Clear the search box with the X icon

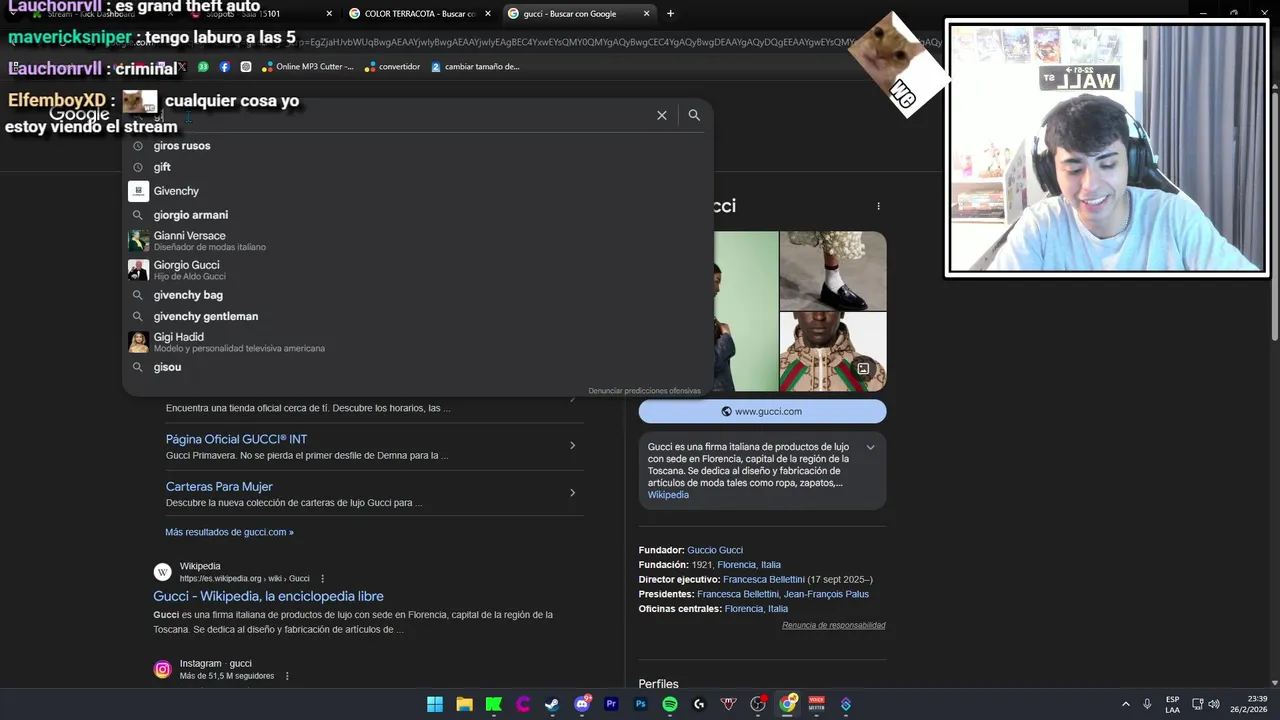click(x=661, y=115)
